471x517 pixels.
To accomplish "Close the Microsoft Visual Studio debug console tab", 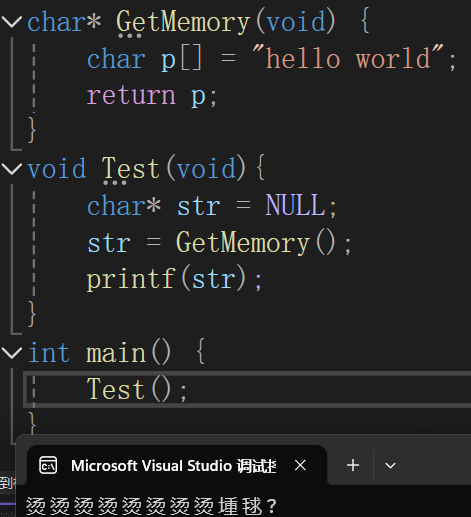I will [x=300, y=465].
